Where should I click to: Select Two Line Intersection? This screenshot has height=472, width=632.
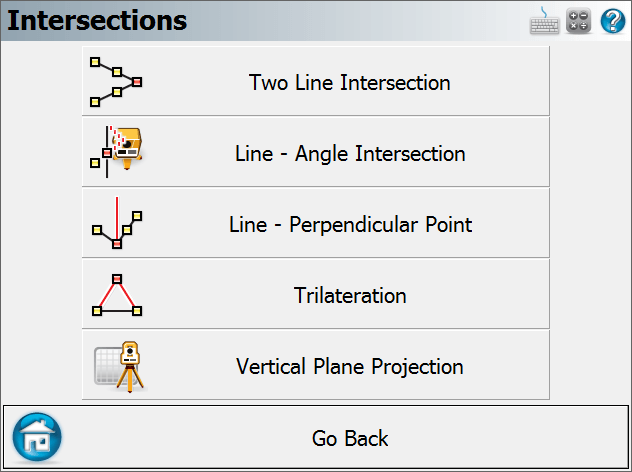coord(316,81)
